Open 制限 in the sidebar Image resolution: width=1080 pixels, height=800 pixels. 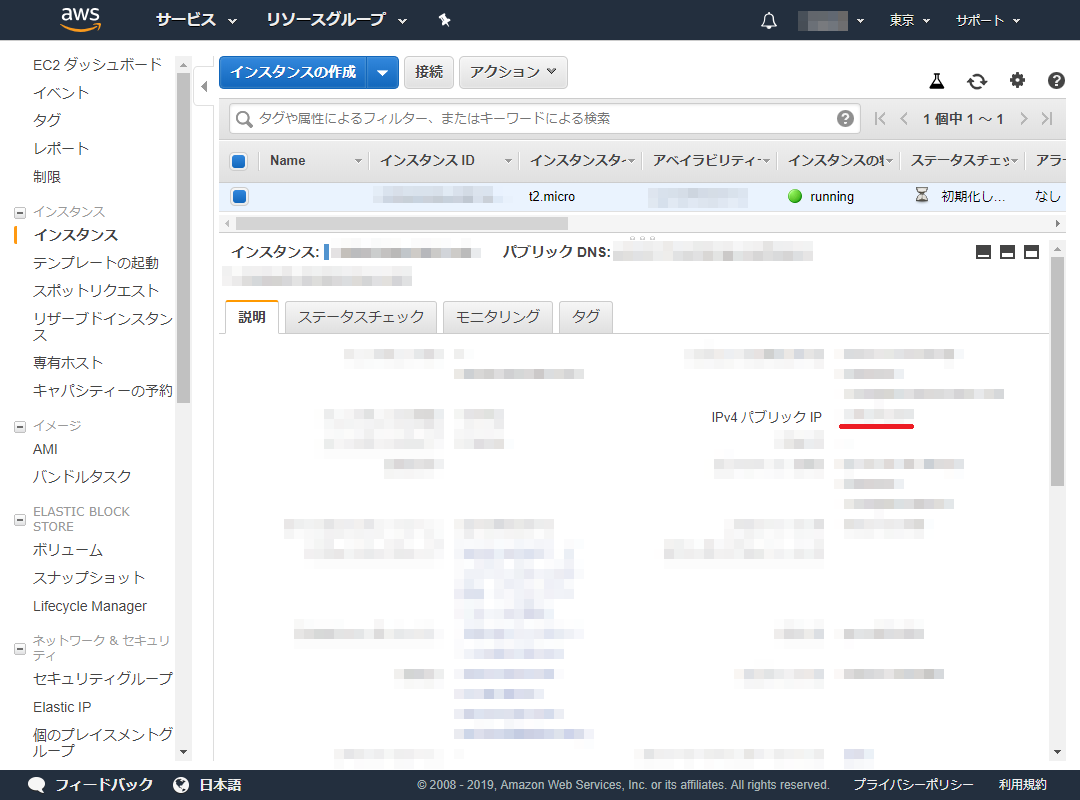(x=47, y=177)
